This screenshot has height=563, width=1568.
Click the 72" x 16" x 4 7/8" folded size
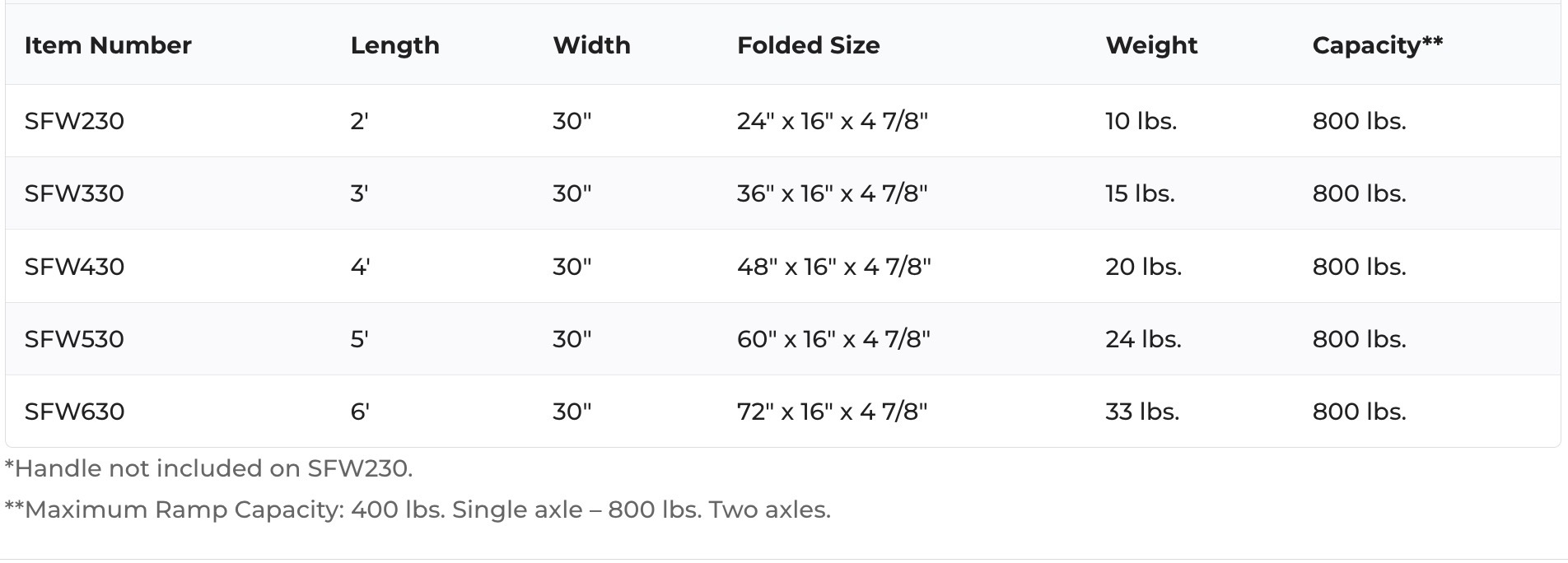pos(832,412)
